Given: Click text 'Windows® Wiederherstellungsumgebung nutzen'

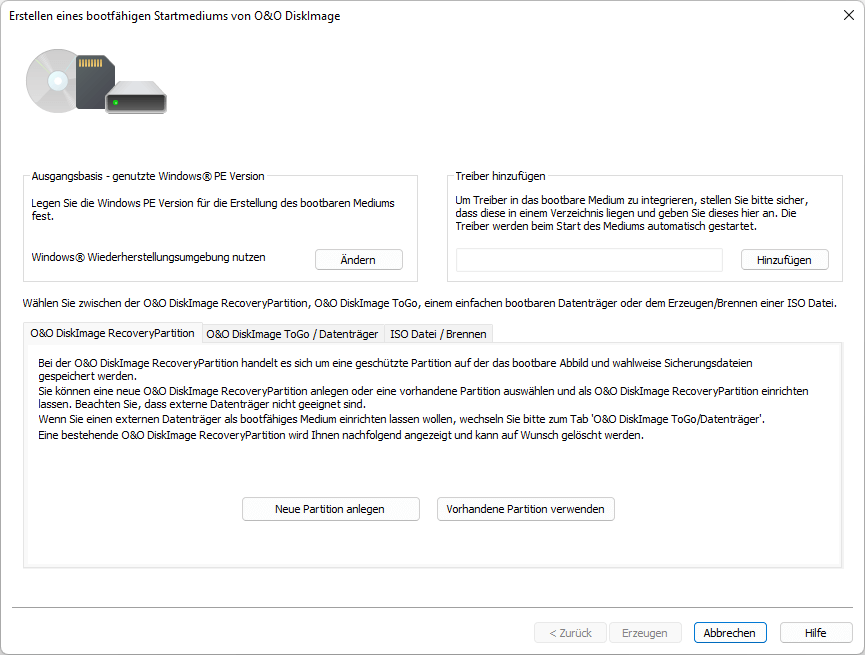Looking at the screenshot, I should [x=148, y=257].
